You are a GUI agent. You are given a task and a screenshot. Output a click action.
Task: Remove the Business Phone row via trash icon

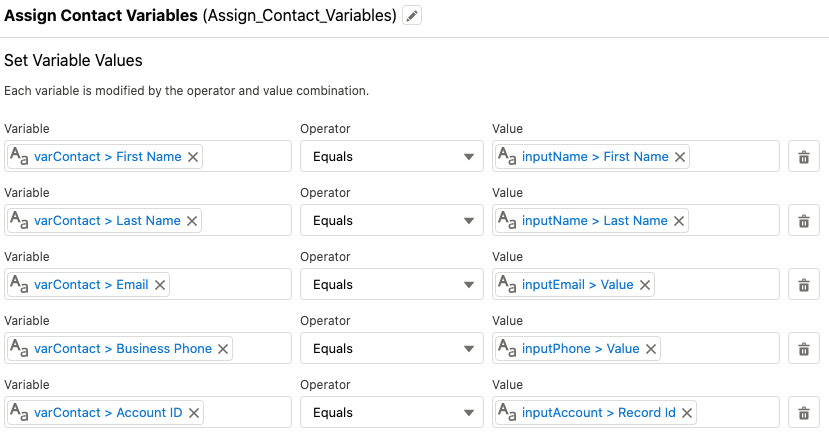[x=804, y=348]
